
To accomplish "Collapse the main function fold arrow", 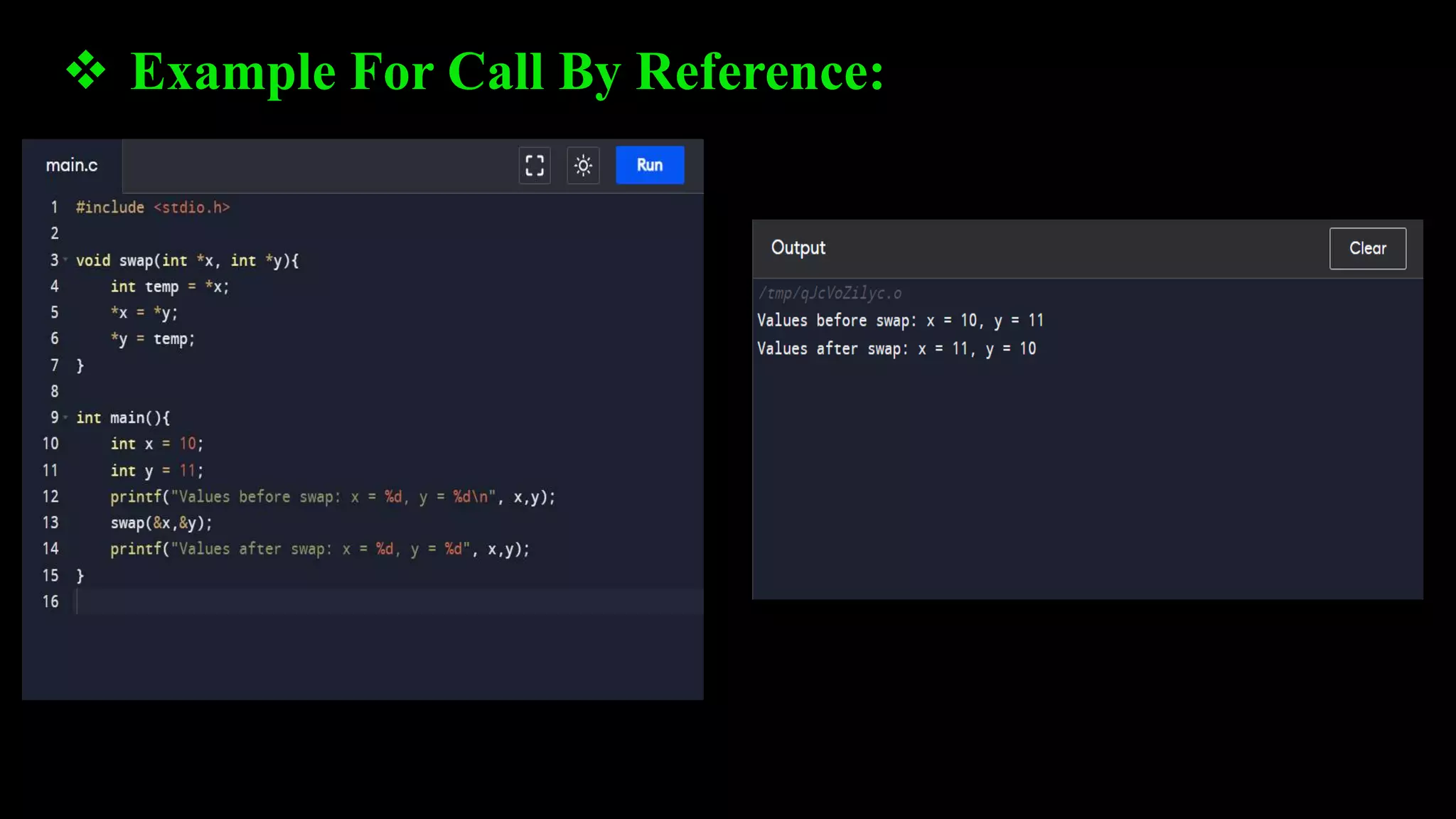I will pos(65,417).
